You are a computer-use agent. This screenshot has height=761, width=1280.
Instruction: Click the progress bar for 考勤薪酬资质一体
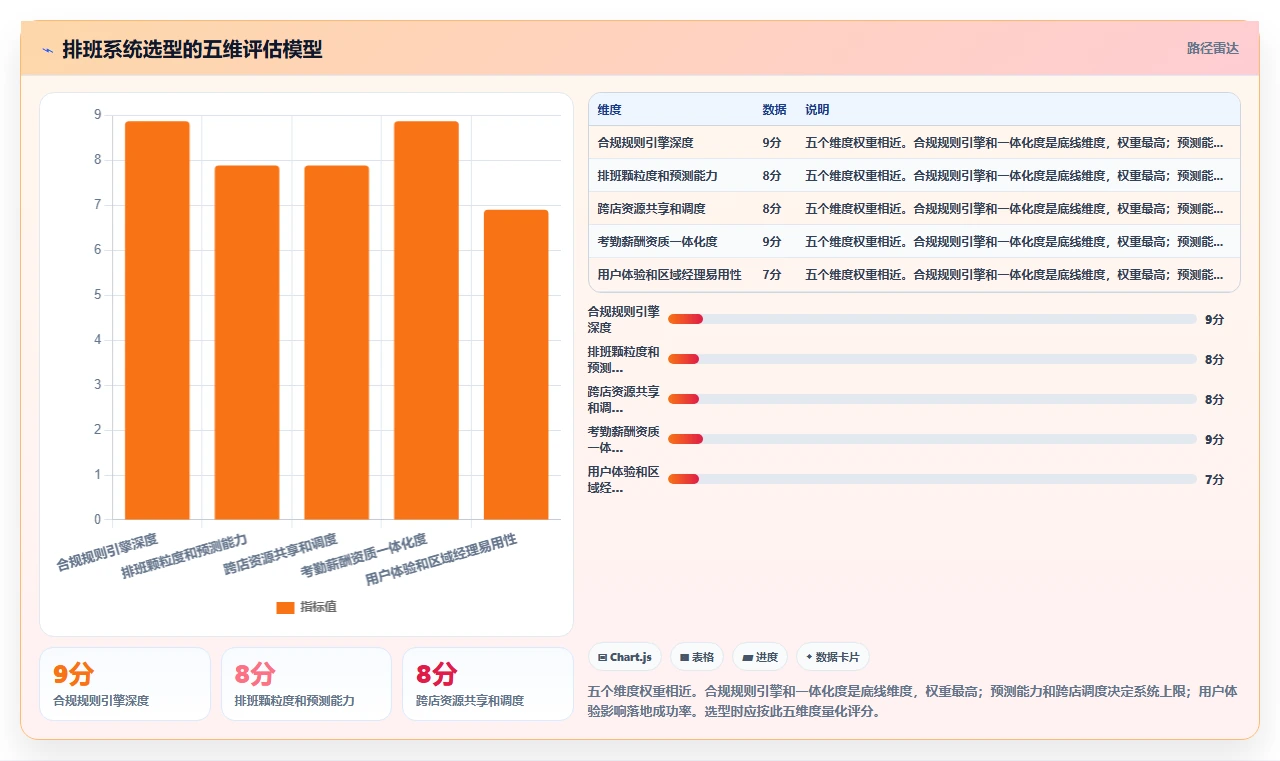[x=932, y=439]
